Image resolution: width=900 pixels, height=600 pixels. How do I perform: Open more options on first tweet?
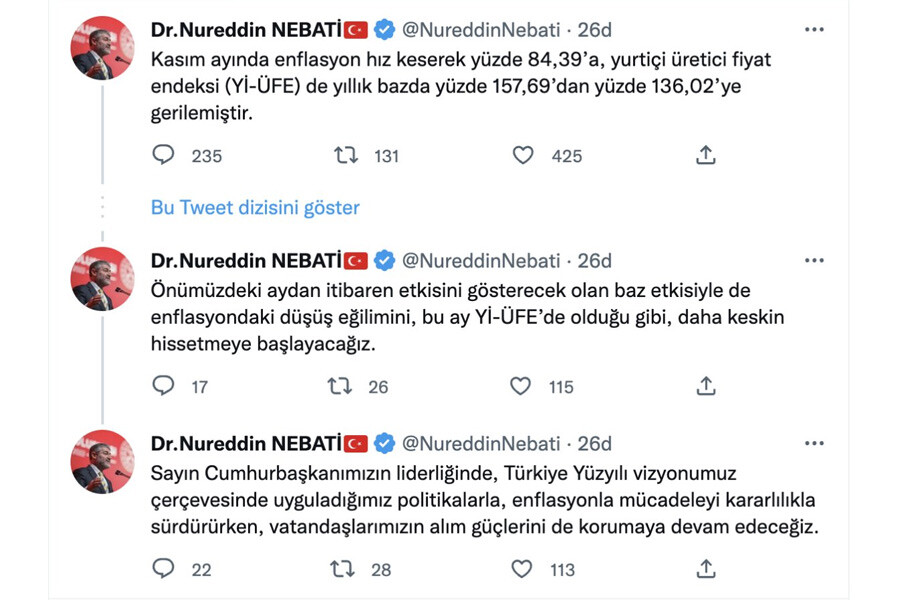(x=814, y=30)
